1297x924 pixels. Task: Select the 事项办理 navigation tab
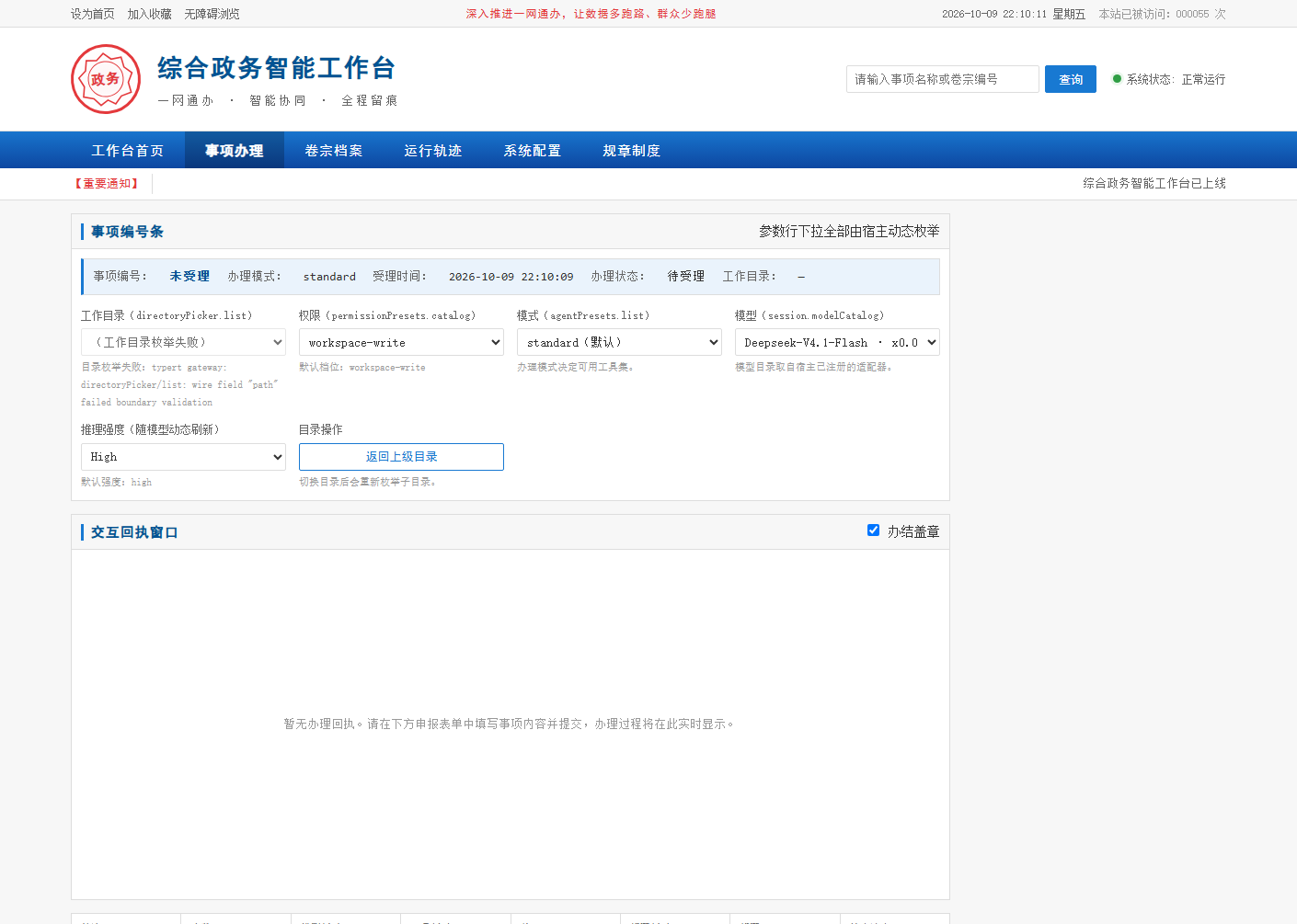[235, 151]
